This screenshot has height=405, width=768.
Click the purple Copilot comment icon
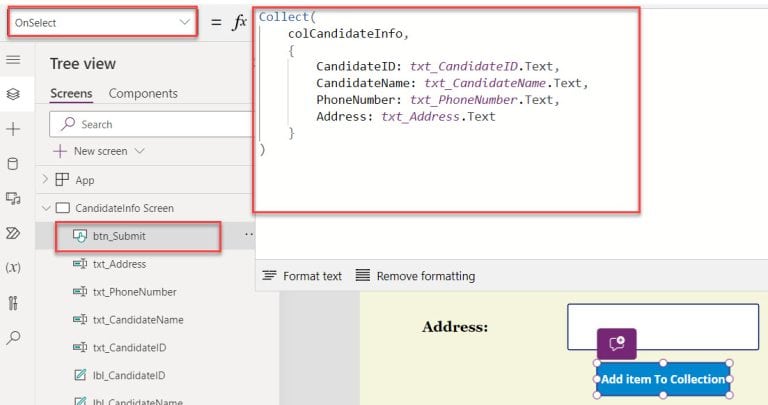tap(617, 343)
